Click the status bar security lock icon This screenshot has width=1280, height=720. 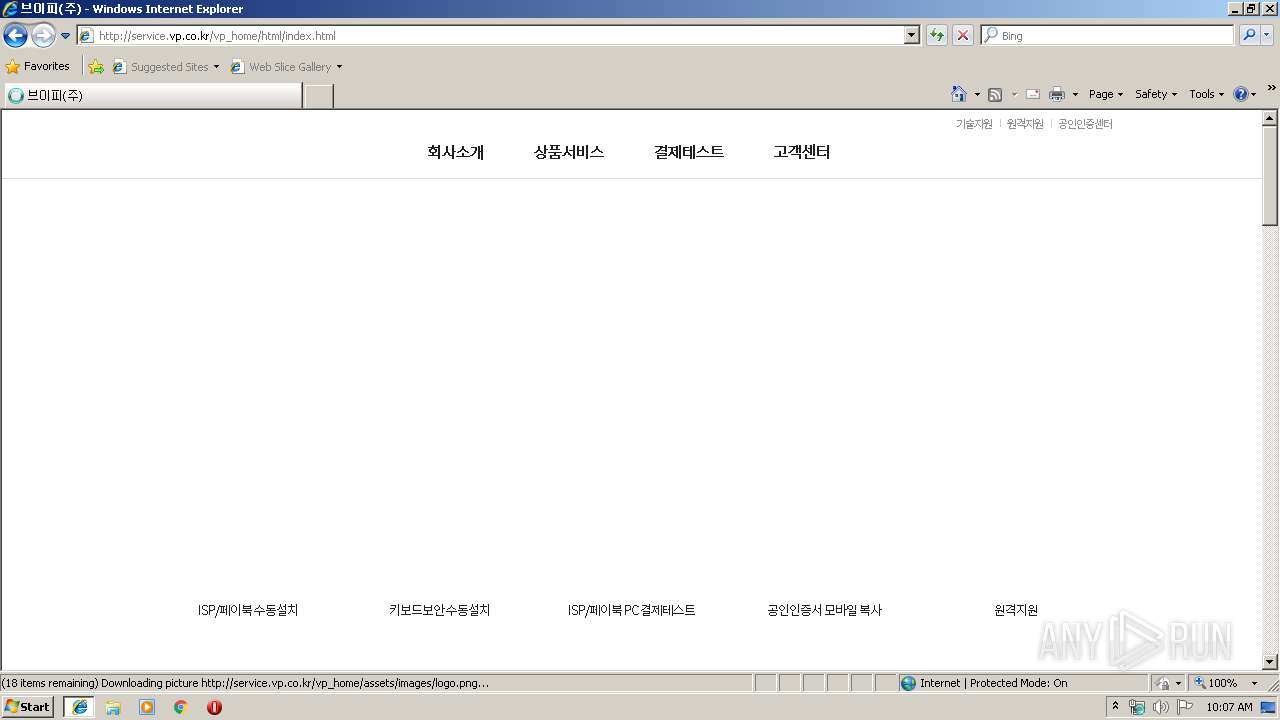click(x=1163, y=683)
